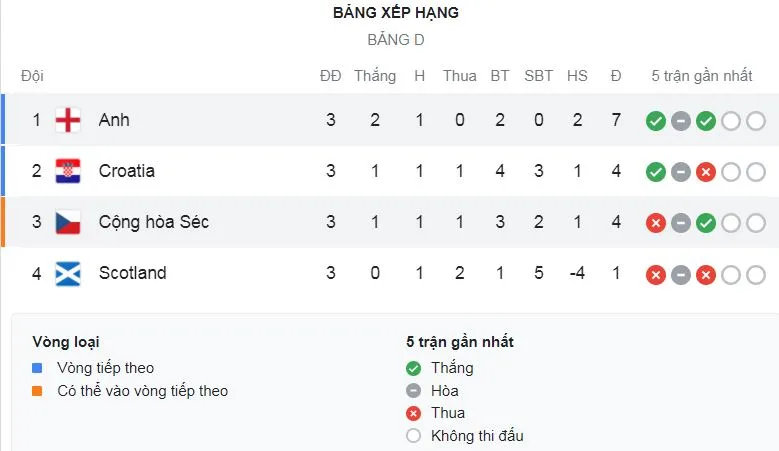779x451 pixels.
Task: Sort by the HS goal difference header
Action: [x=577, y=76]
